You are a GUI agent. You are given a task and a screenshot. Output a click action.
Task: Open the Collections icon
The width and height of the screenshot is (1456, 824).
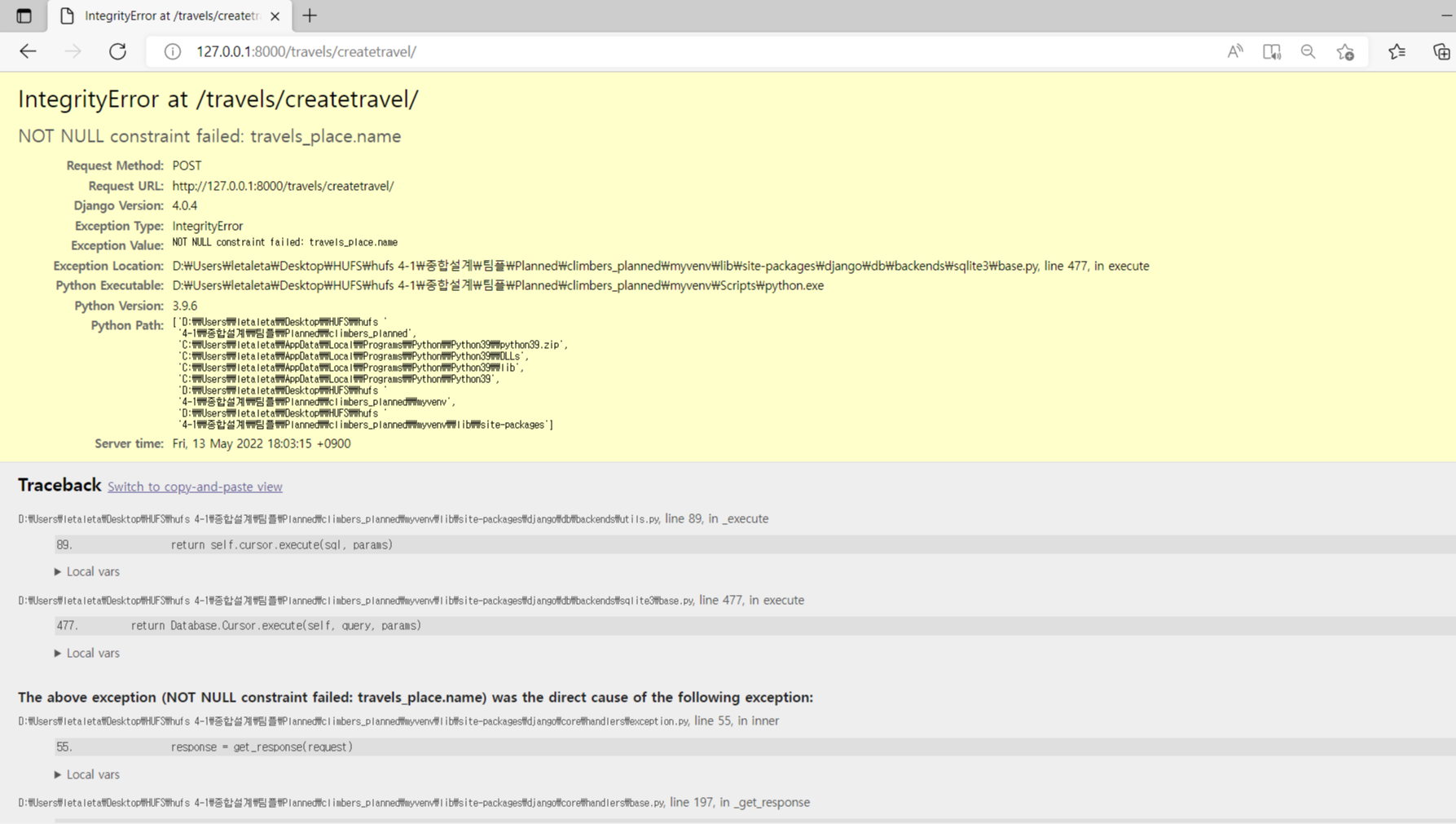[1441, 51]
